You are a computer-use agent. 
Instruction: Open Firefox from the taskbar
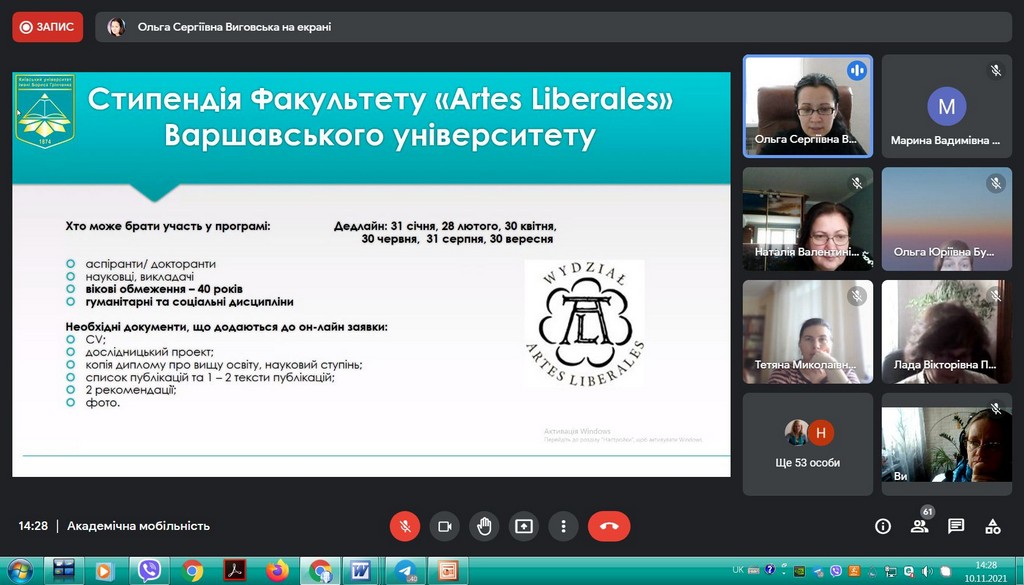tap(277, 570)
